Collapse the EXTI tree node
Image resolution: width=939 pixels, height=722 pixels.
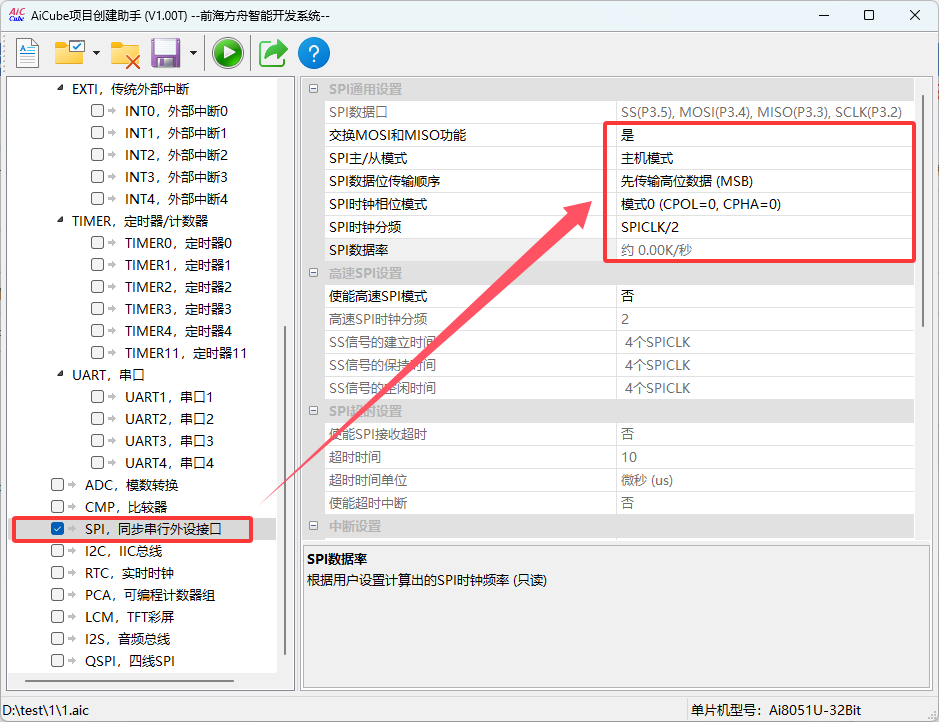click(x=60, y=89)
